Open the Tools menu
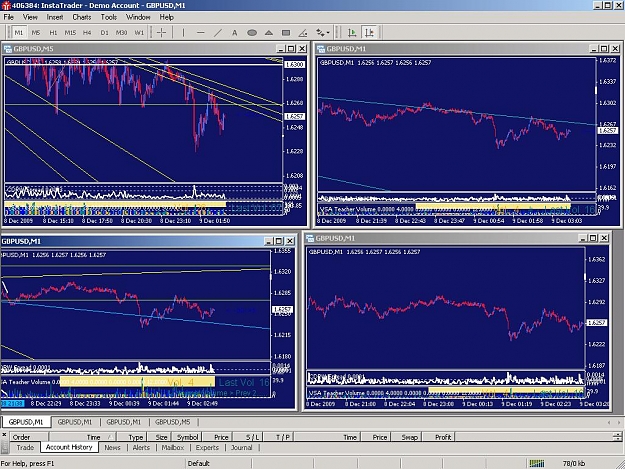This screenshot has height=469, width=625. pos(108,17)
